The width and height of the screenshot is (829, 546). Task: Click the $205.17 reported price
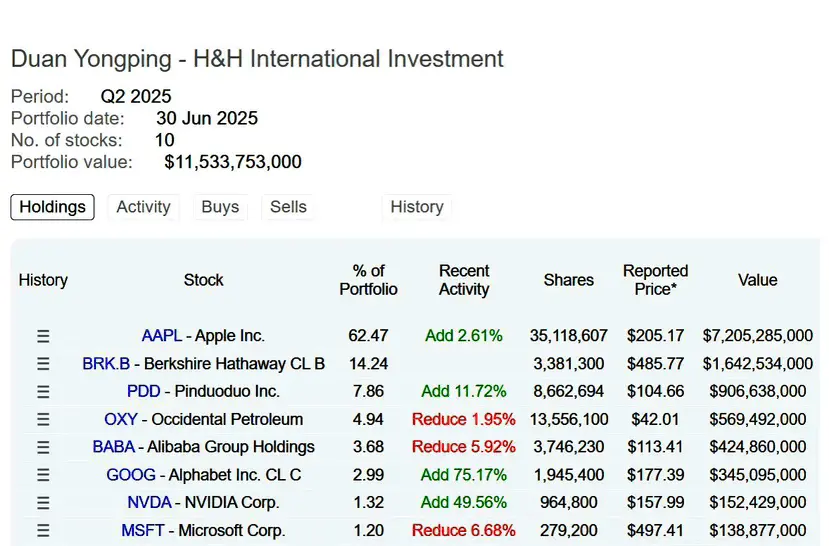pos(655,336)
